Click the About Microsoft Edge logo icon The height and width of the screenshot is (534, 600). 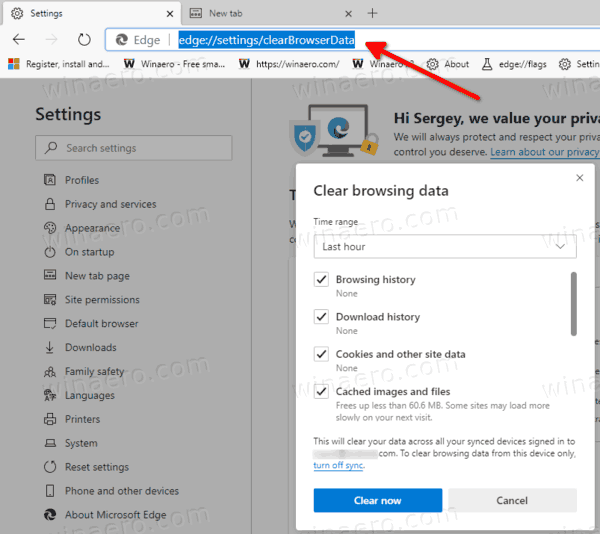point(50,514)
